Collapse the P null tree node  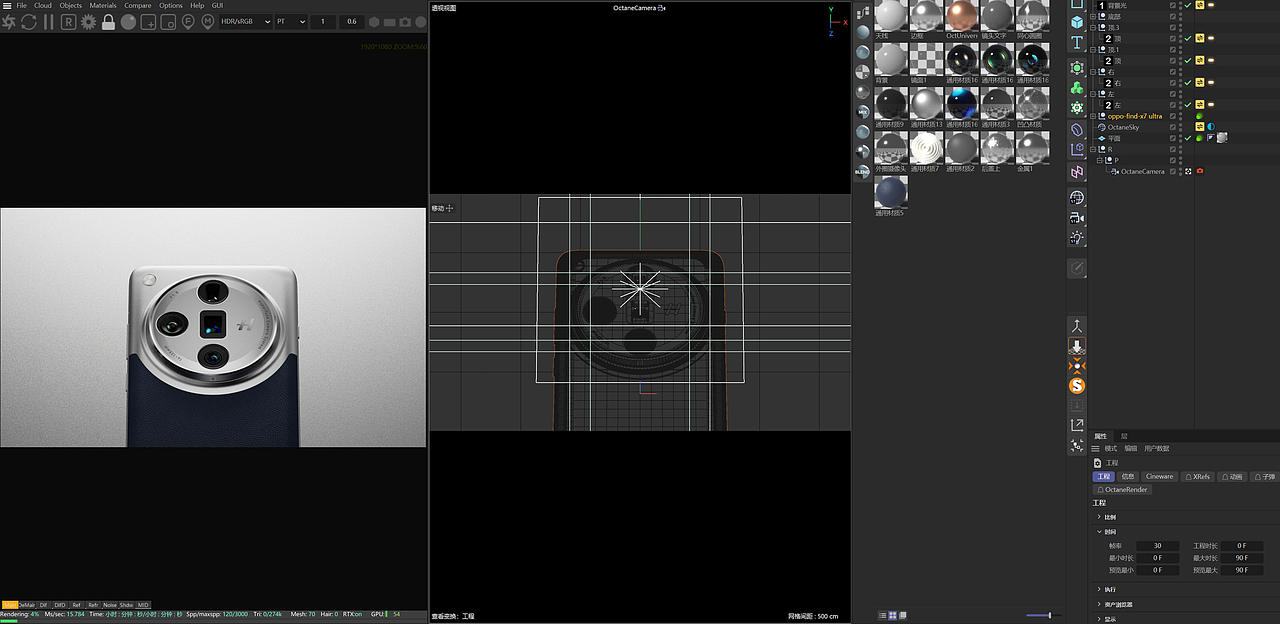1099,160
